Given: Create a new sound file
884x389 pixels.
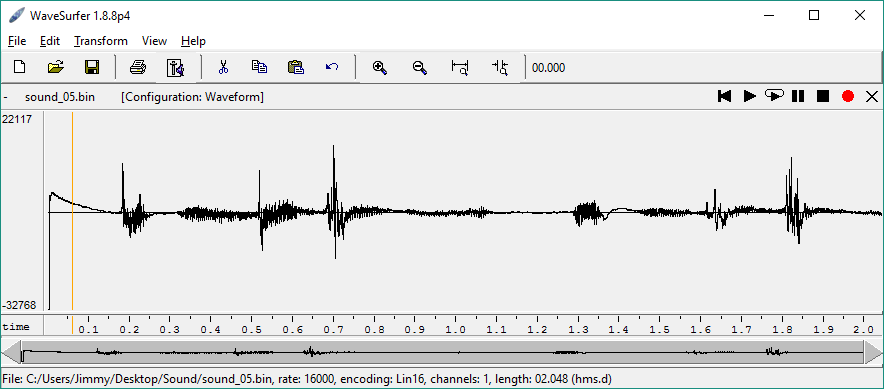Looking at the screenshot, I should tap(20, 68).
